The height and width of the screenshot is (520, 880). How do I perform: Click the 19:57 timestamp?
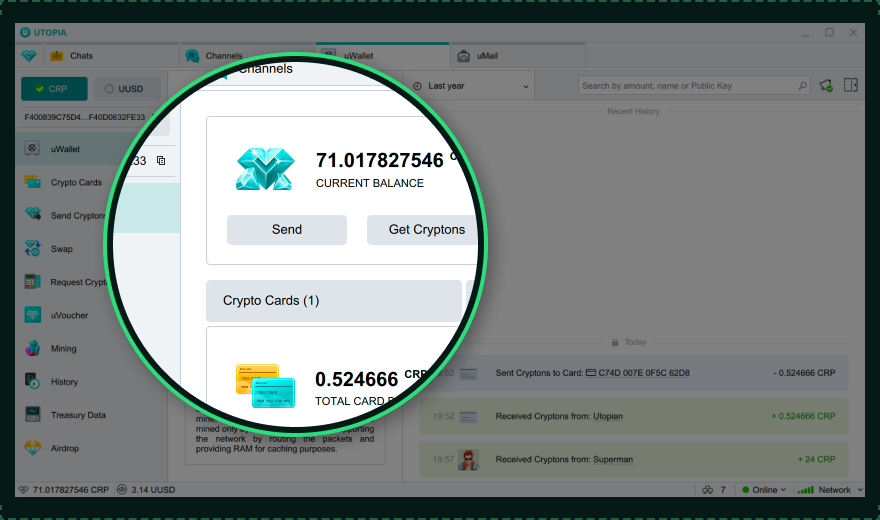point(443,459)
